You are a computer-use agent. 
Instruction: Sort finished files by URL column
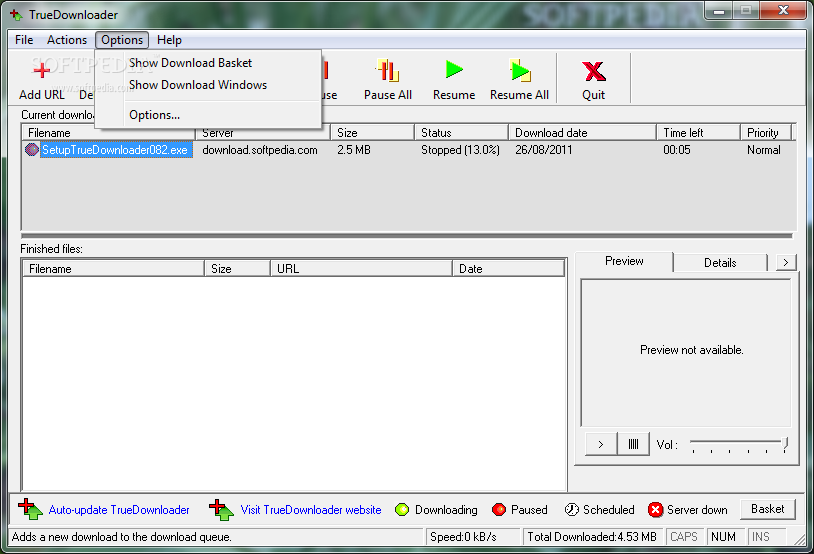pos(361,269)
